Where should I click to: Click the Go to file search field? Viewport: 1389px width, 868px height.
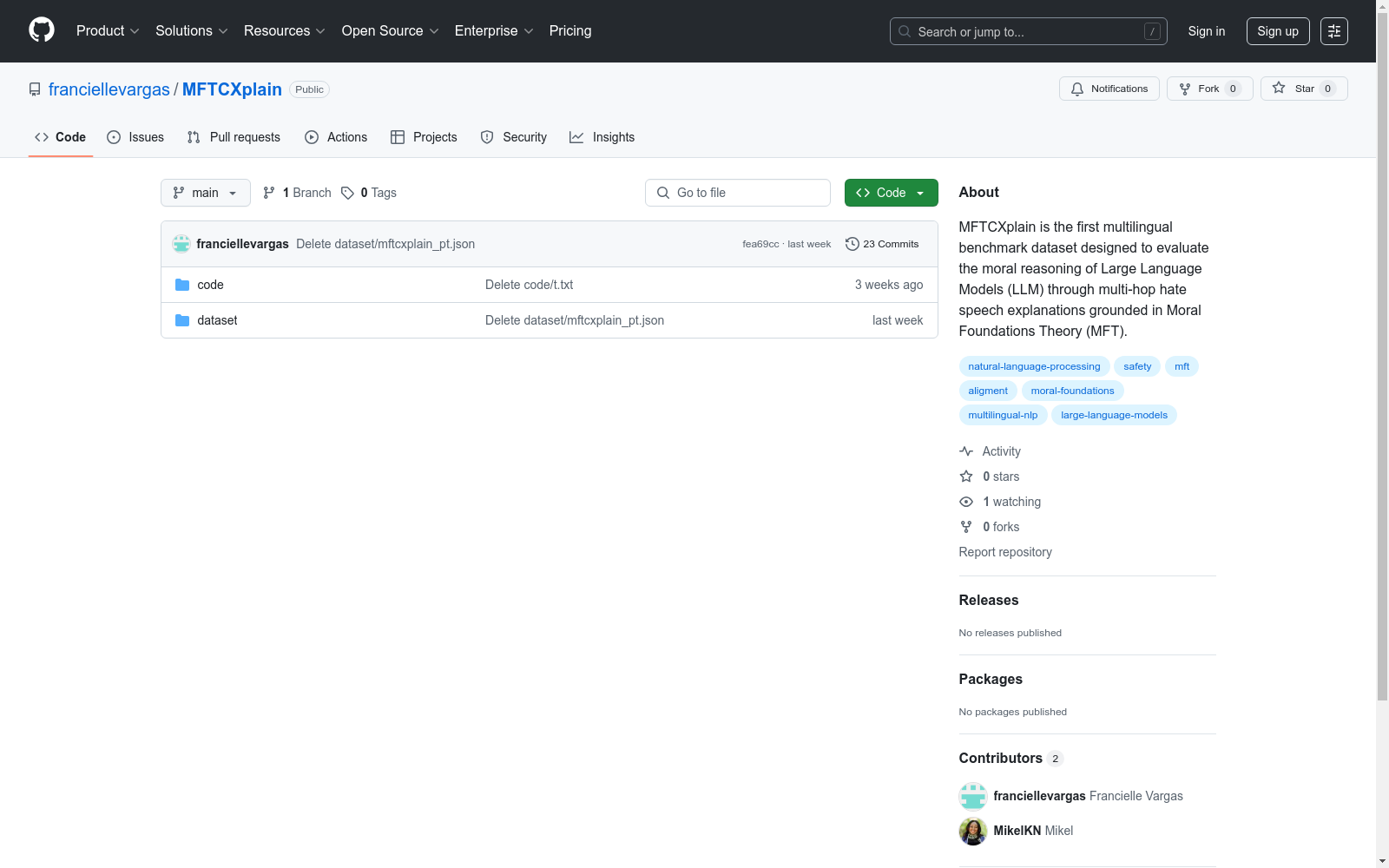(738, 193)
